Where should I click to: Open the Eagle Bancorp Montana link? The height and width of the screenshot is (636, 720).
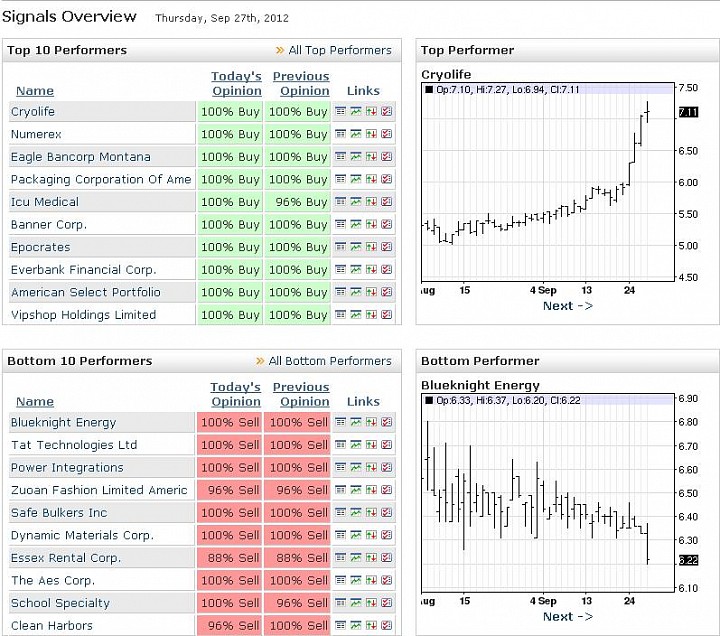click(80, 157)
